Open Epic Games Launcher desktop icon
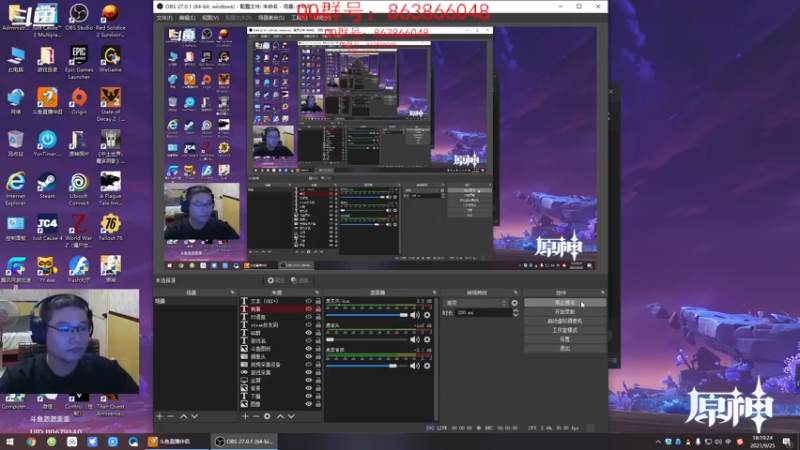Viewport: 800px width, 450px height. [79, 62]
